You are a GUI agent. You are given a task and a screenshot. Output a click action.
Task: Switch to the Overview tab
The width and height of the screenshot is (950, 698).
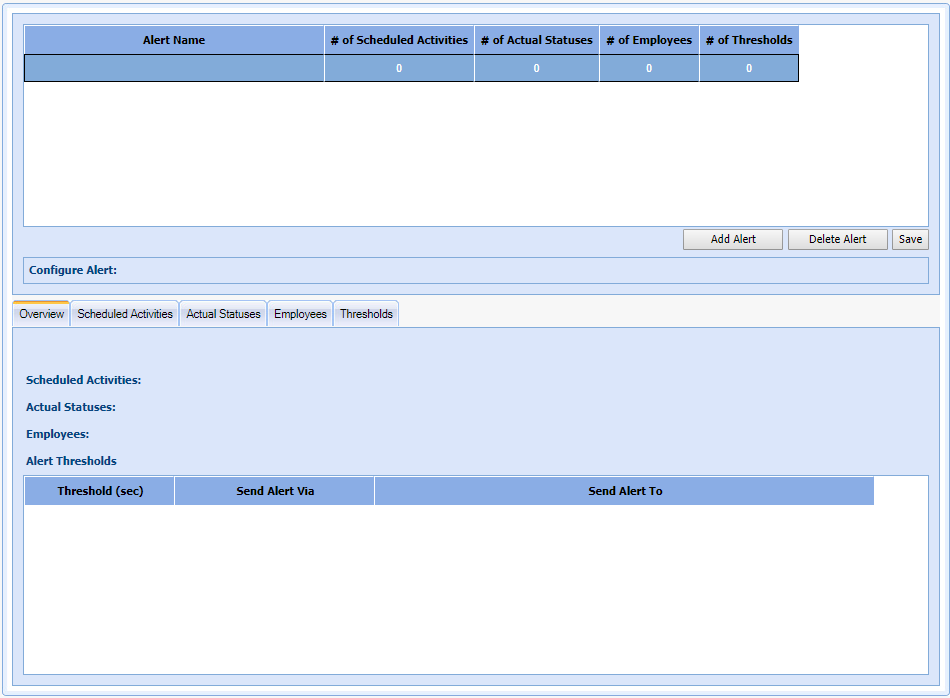(41, 314)
